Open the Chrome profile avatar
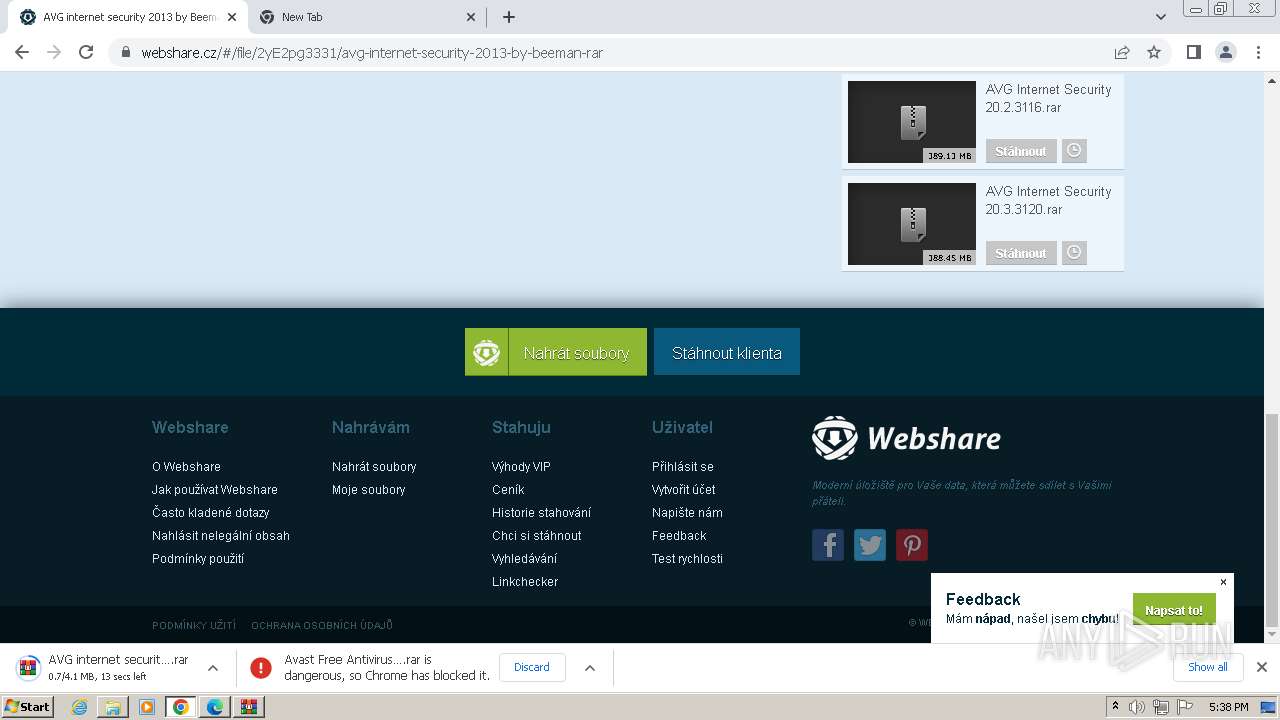 click(1225, 52)
